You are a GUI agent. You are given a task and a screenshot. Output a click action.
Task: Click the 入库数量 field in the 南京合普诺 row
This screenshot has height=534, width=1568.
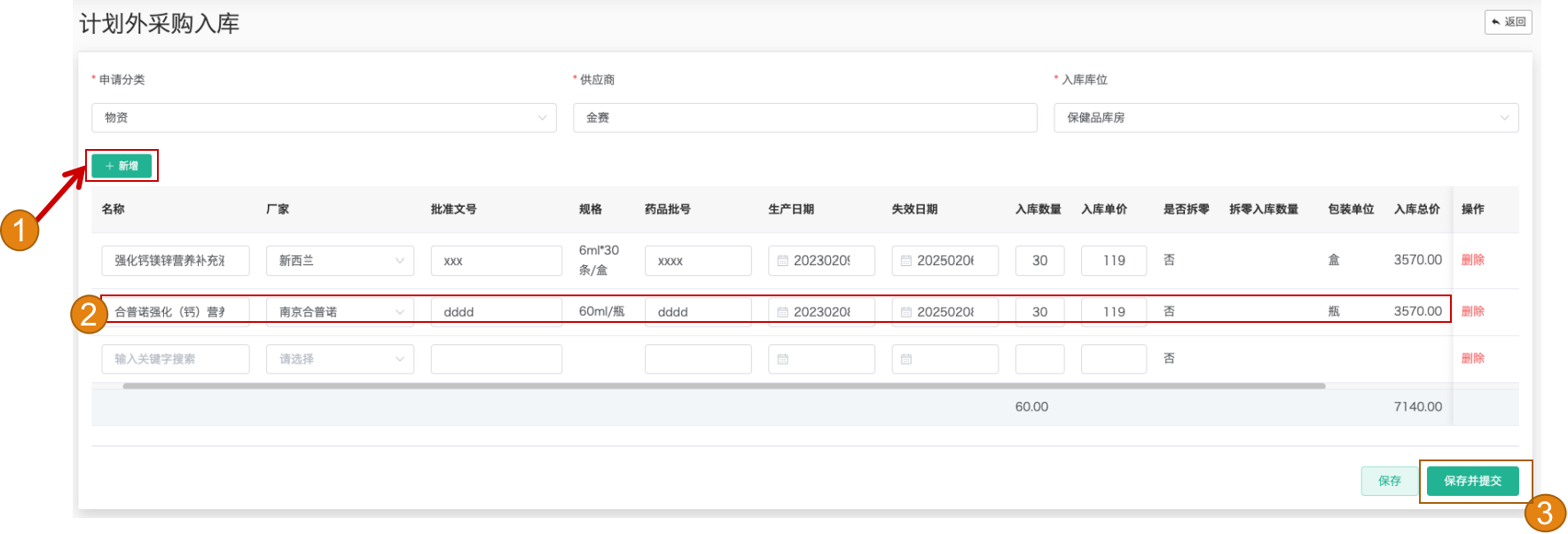tap(1039, 312)
